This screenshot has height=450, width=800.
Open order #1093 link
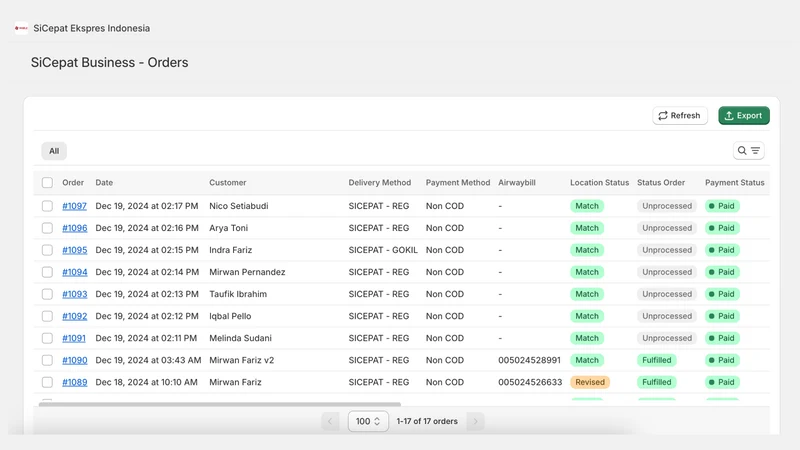click(74, 294)
